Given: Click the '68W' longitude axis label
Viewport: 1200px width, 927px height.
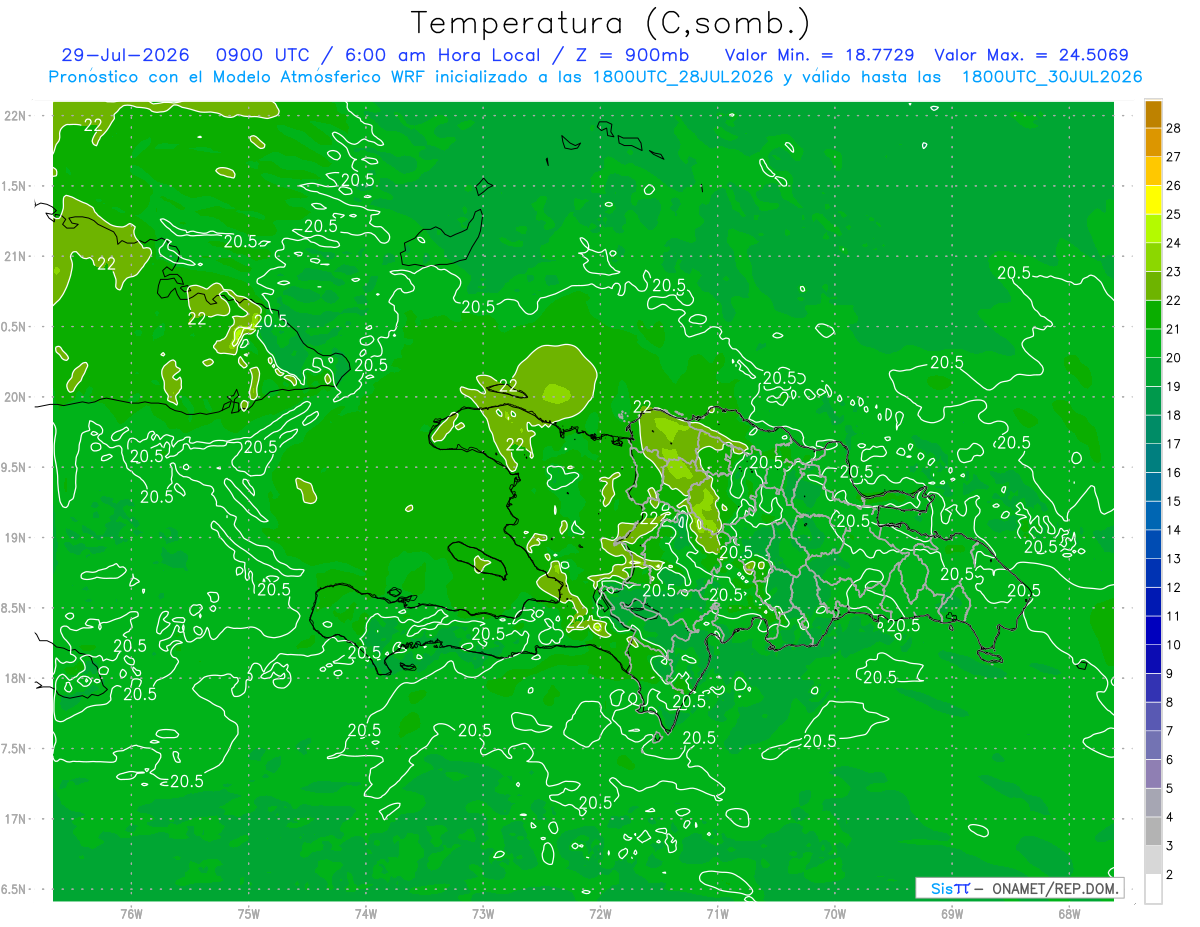Looking at the screenshot, I should click(x=1069, y=913).
